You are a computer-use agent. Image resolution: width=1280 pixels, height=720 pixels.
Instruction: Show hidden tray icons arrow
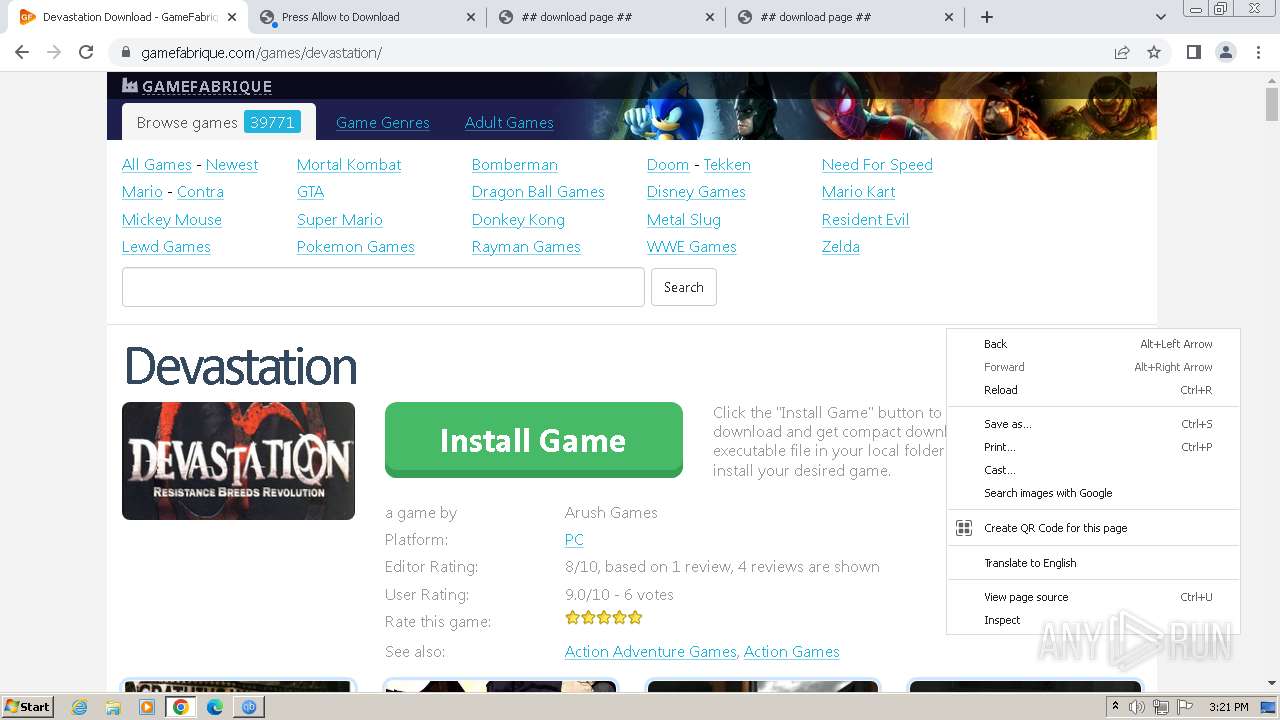1115,707
